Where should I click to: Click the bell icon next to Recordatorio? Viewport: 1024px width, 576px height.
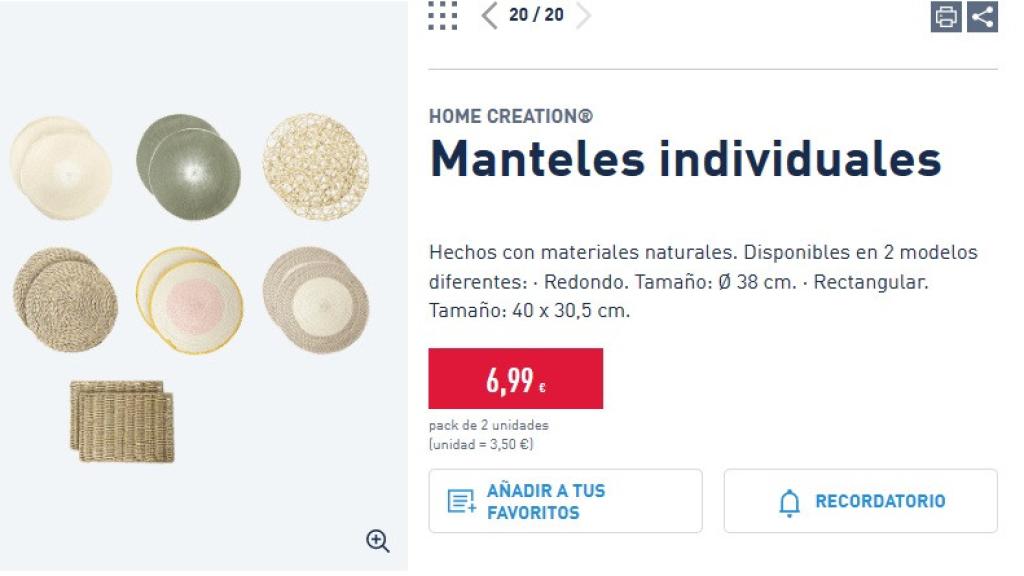790,501
